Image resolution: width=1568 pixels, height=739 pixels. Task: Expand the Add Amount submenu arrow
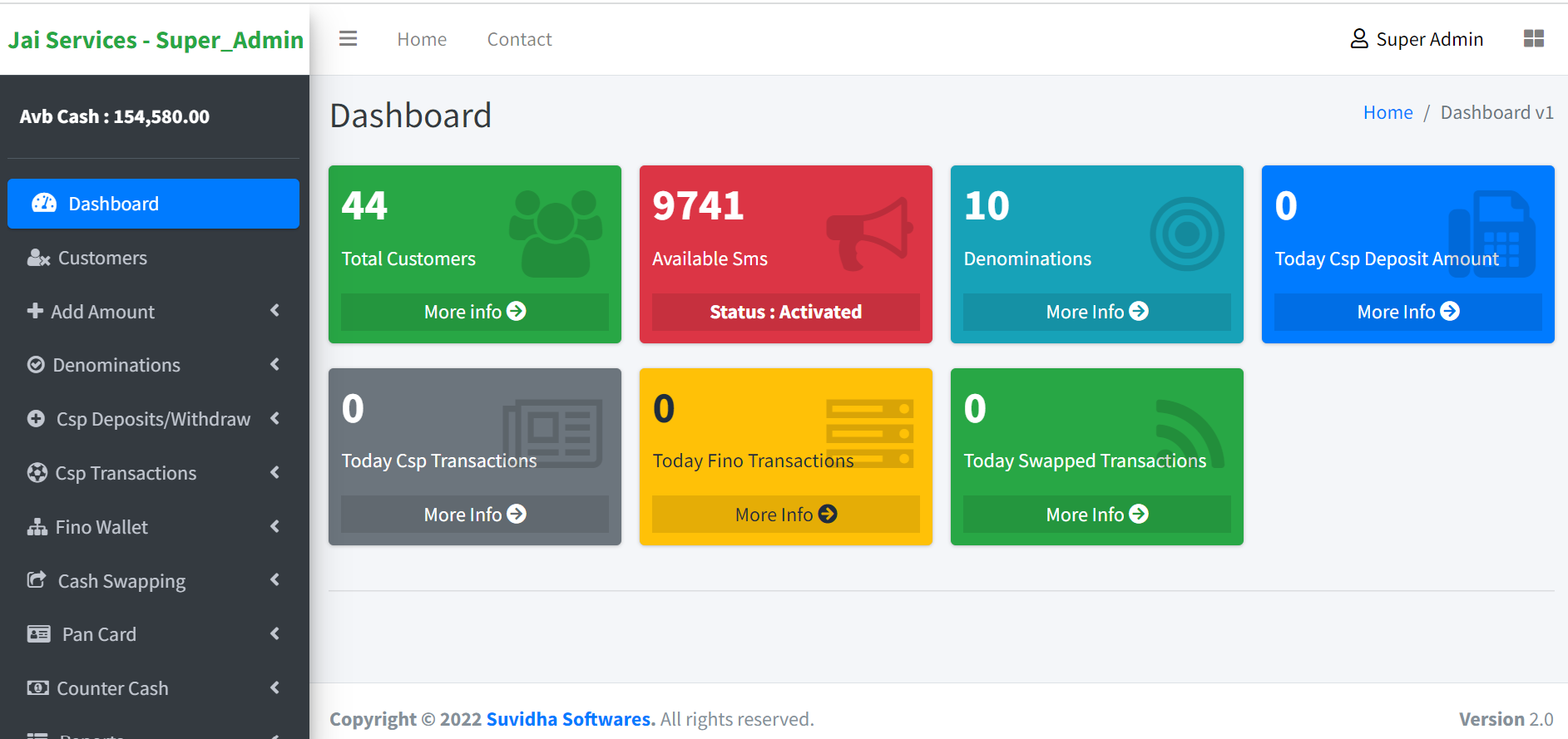(275, 311)
